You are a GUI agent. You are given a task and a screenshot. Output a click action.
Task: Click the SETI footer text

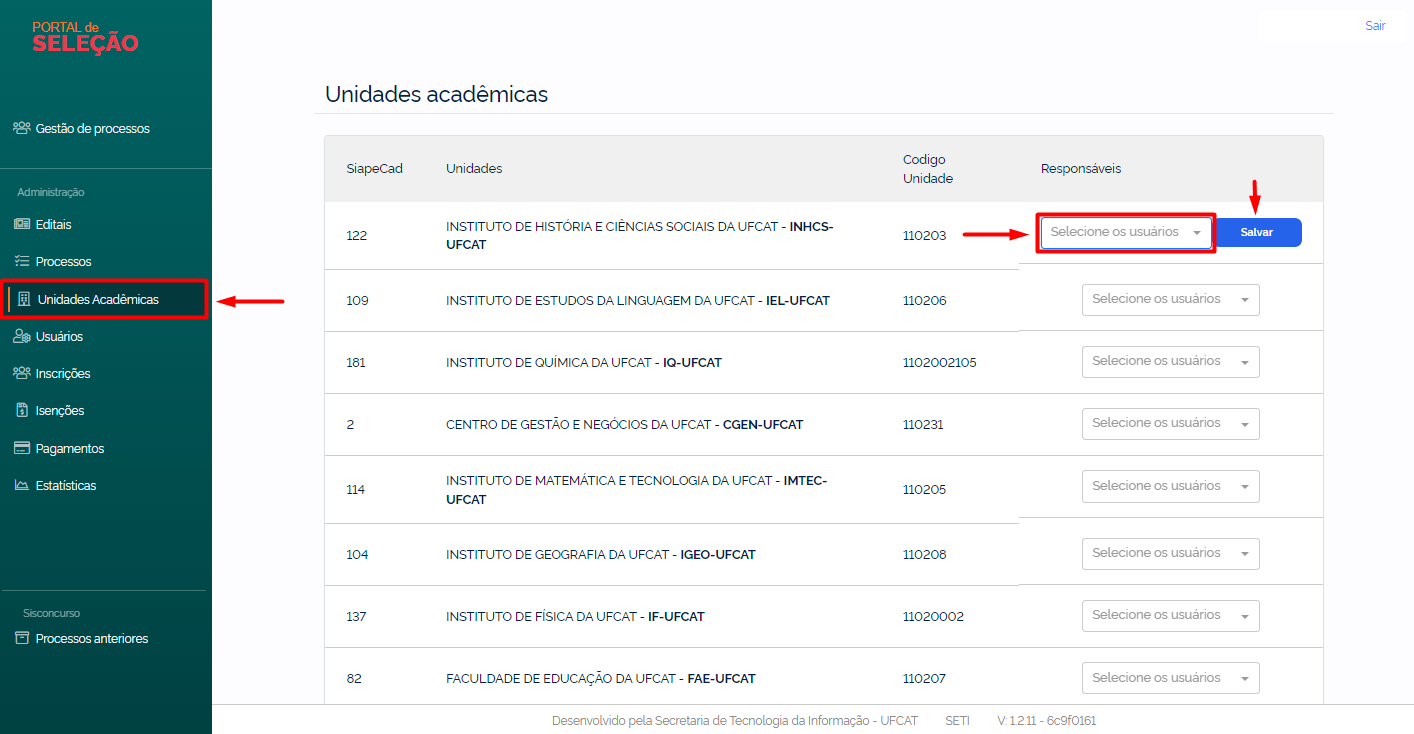pos(957,720)
